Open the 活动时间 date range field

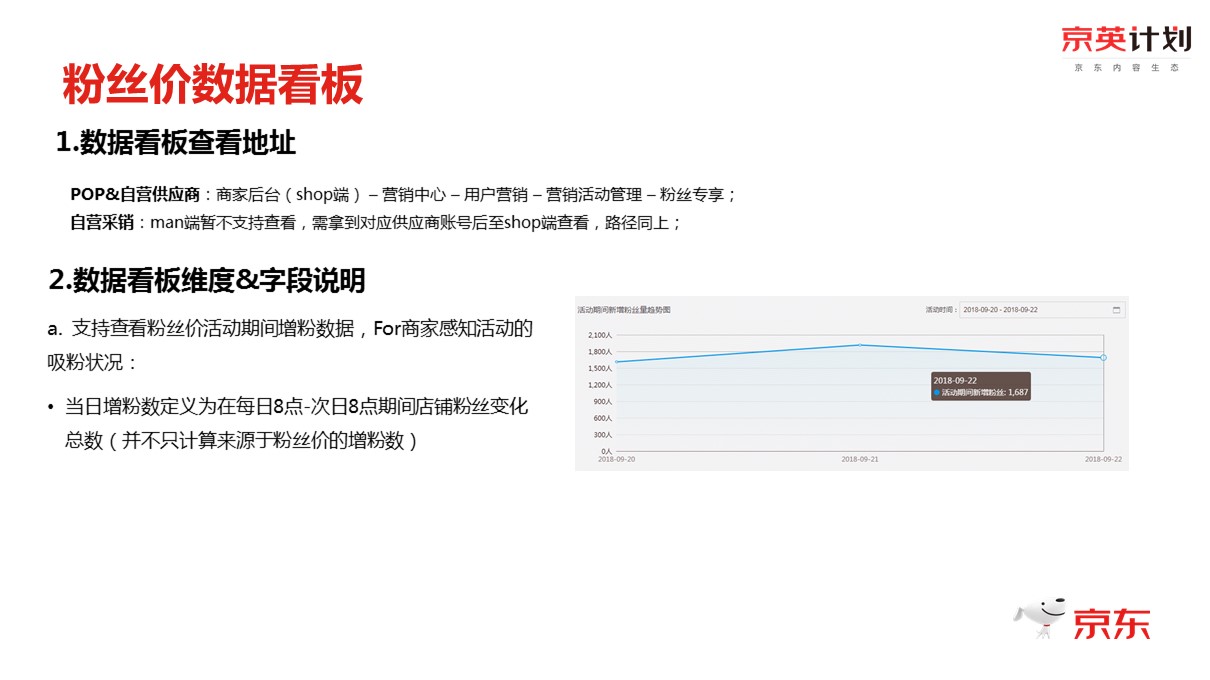(1035, 310)
